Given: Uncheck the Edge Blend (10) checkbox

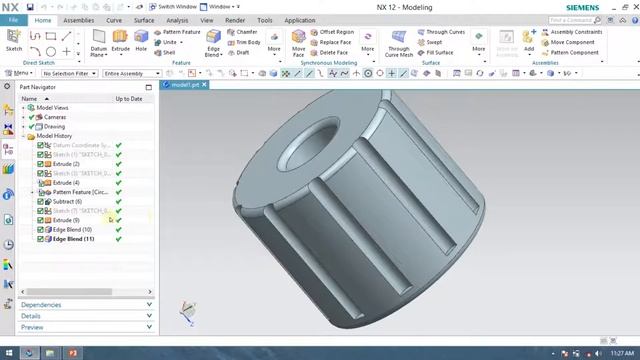Looking at the screenshot, I should (x=40, y=230).
